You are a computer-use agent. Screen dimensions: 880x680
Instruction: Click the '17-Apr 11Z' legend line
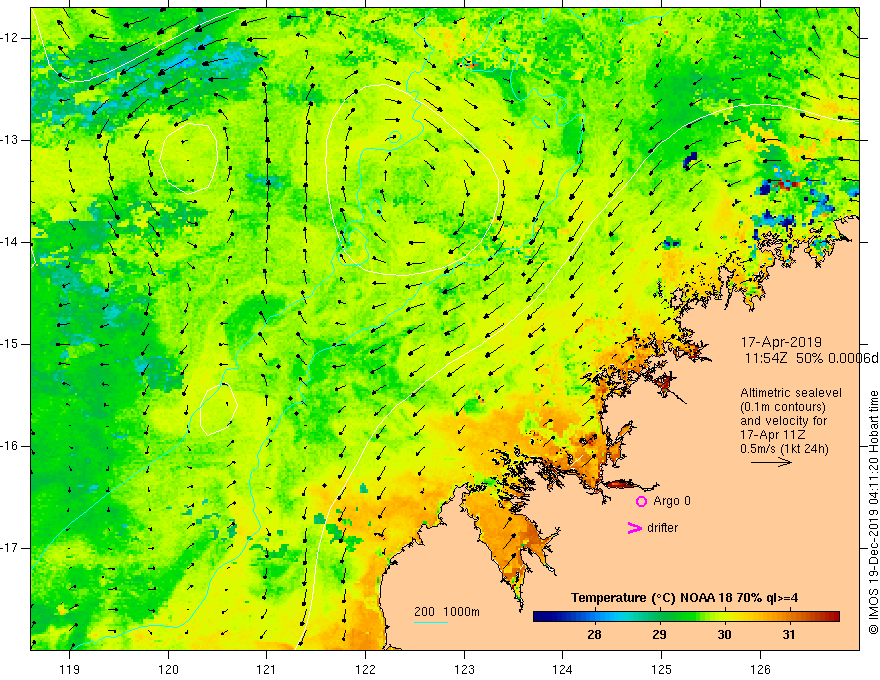(771, 435)
